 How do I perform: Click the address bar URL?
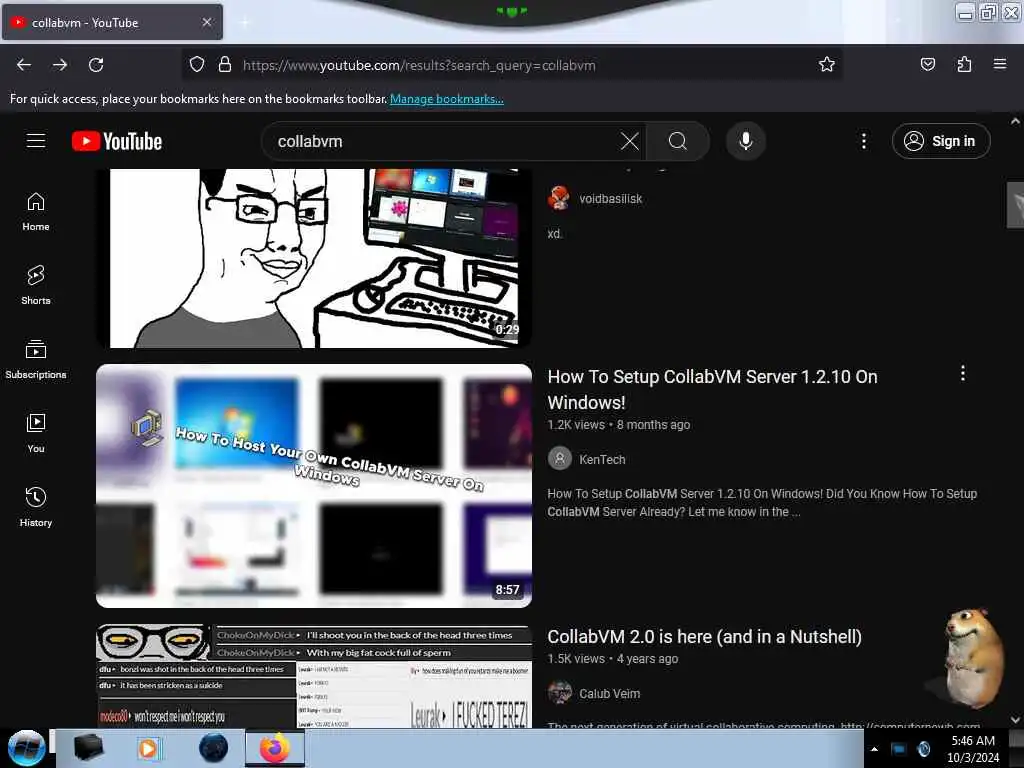click(419, 65)
